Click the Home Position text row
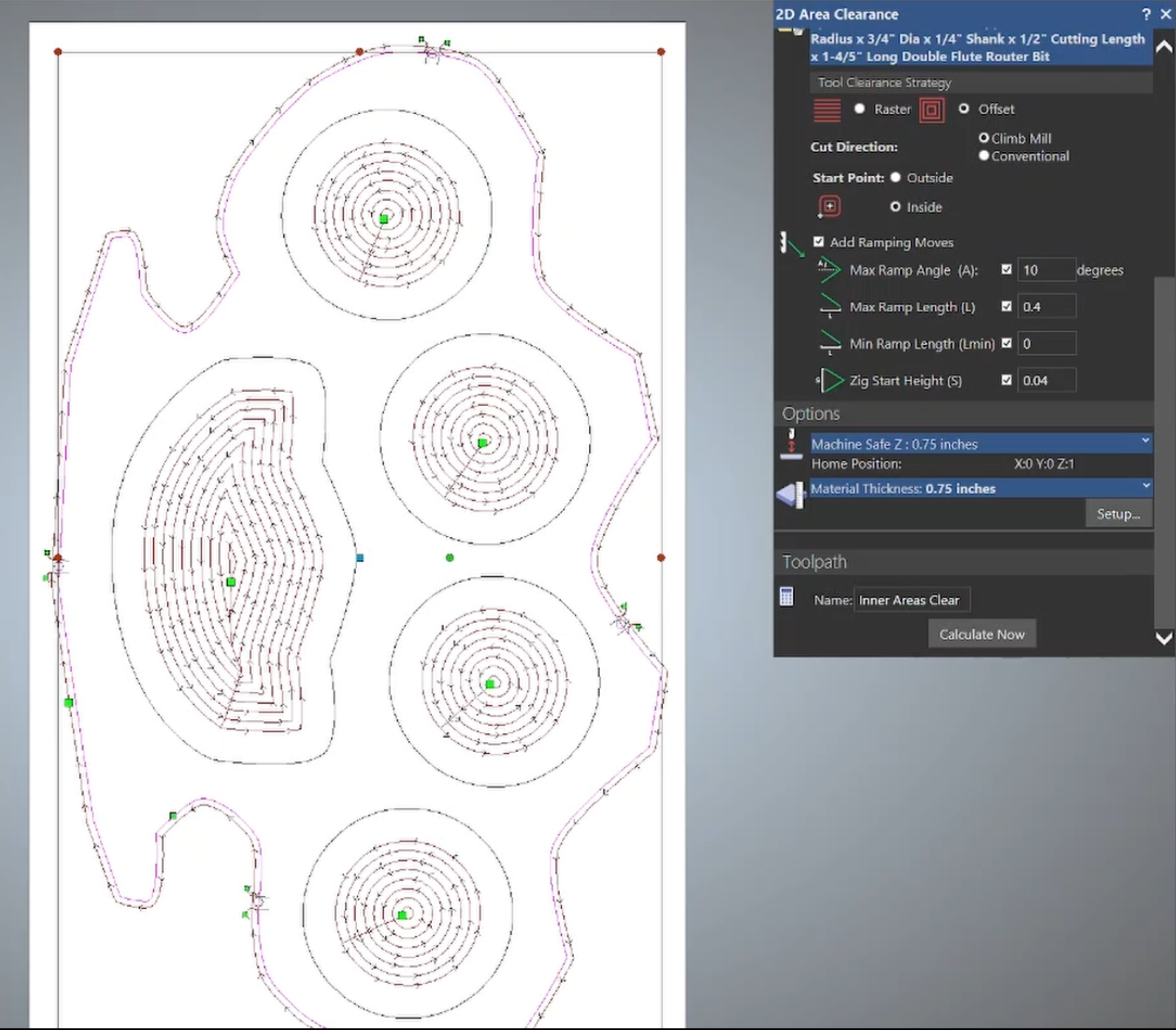Screen dimensions: 1176x1030 tap(942, 463)
